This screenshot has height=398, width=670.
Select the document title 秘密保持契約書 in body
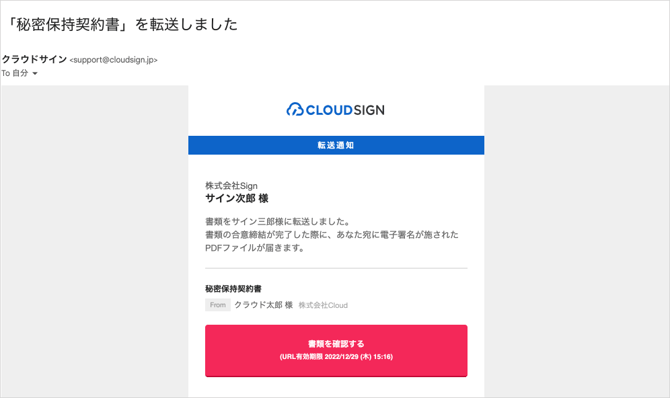coord(233,289)
